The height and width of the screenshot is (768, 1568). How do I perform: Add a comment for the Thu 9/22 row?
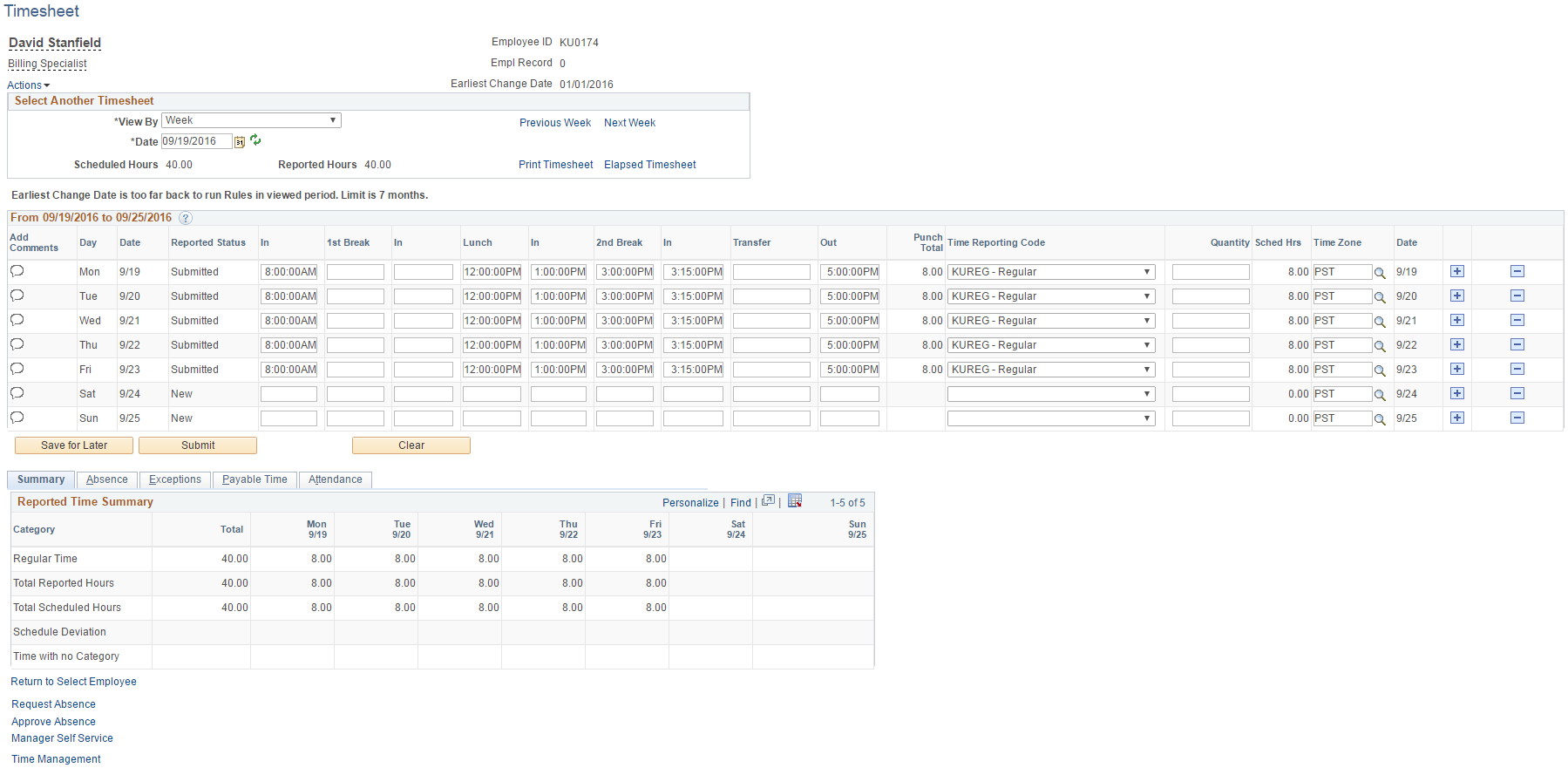point(17,344)
